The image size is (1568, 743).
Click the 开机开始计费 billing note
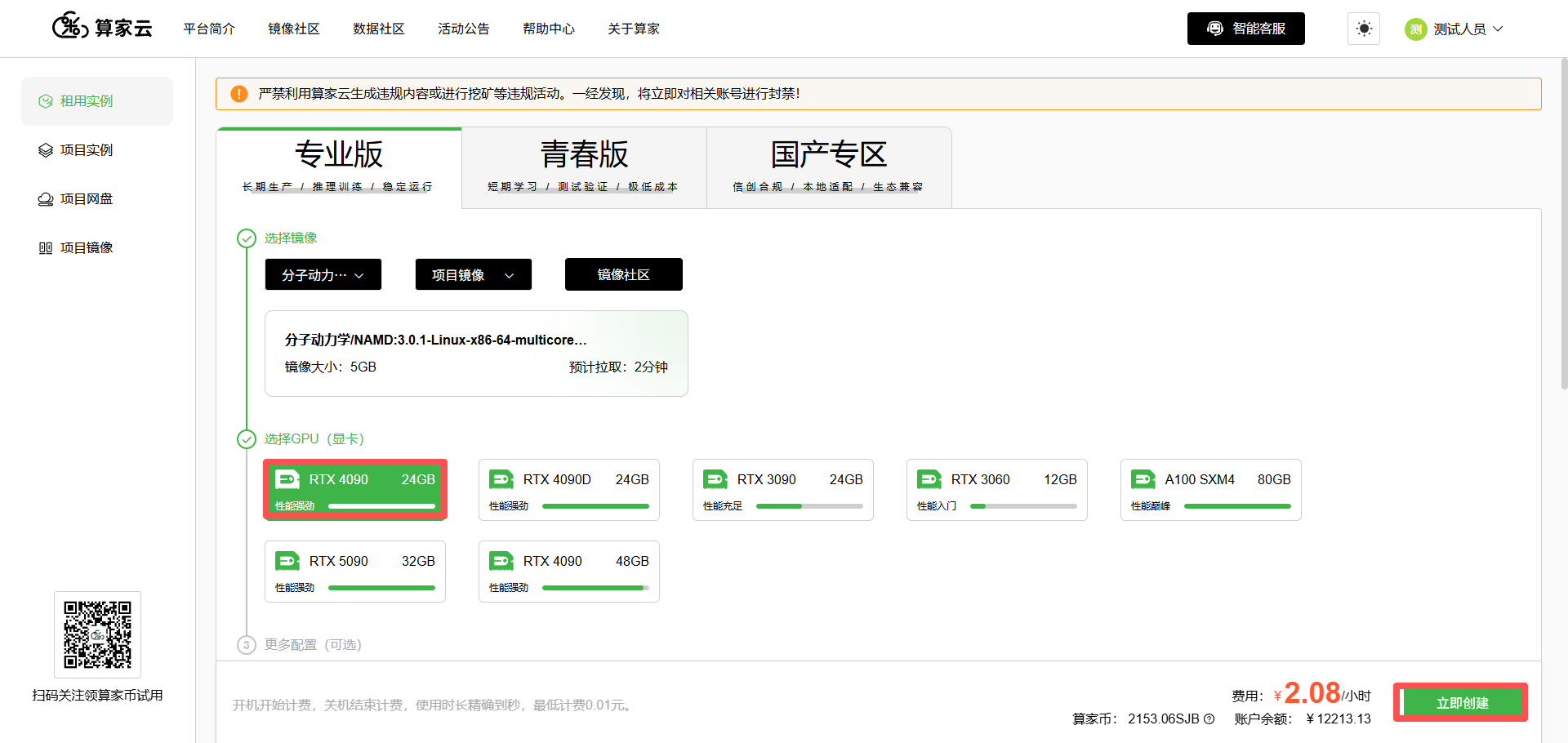[x=434, y=705]
